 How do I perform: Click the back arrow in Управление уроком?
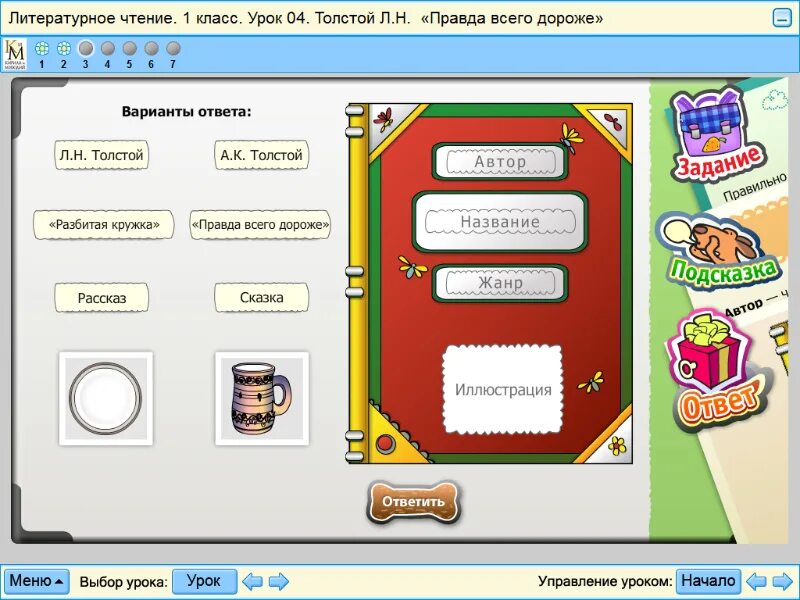[758, 580]
